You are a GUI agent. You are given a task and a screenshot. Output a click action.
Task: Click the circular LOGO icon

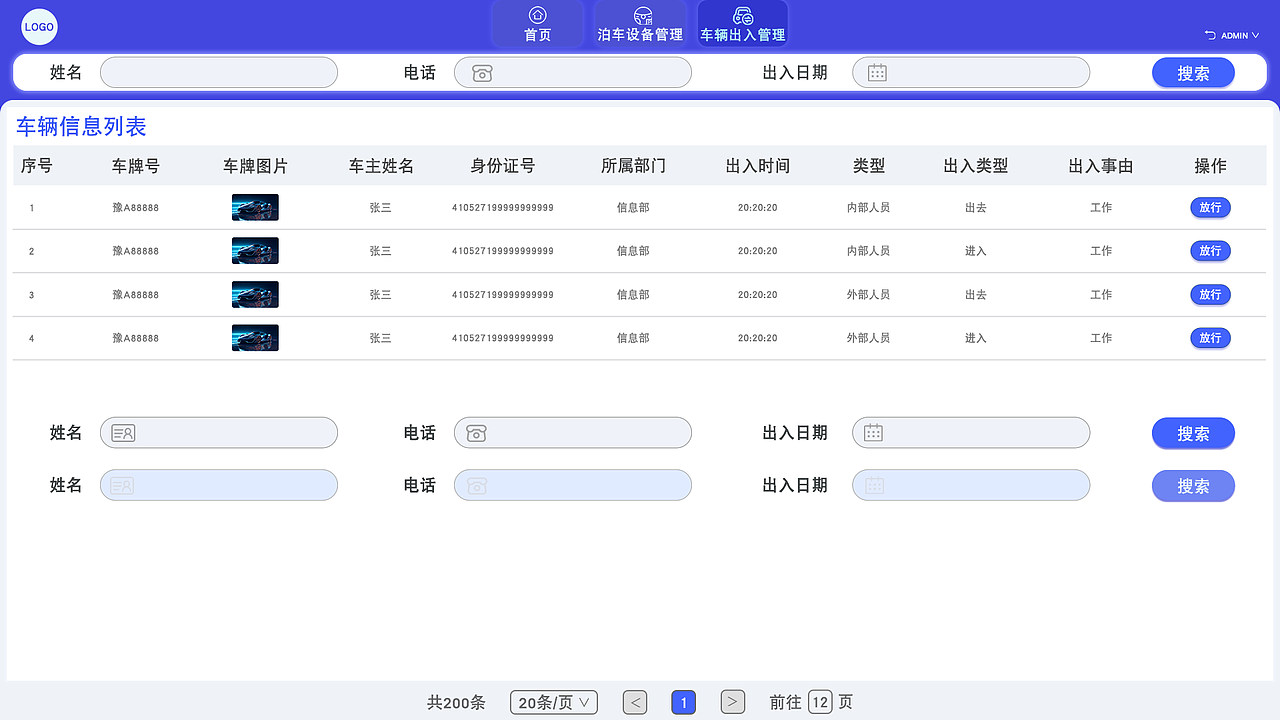pyautogui.click(x=39, y=27)
